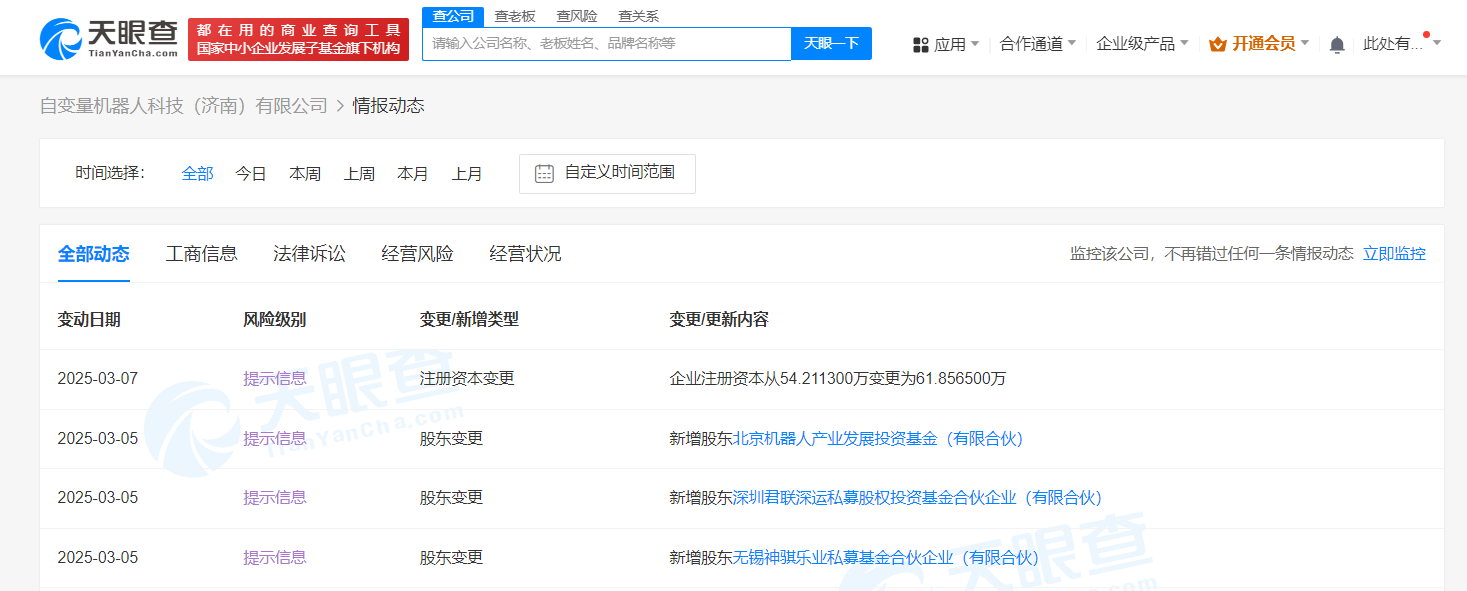Click the 天眼一下 search button

click(831, 44)
